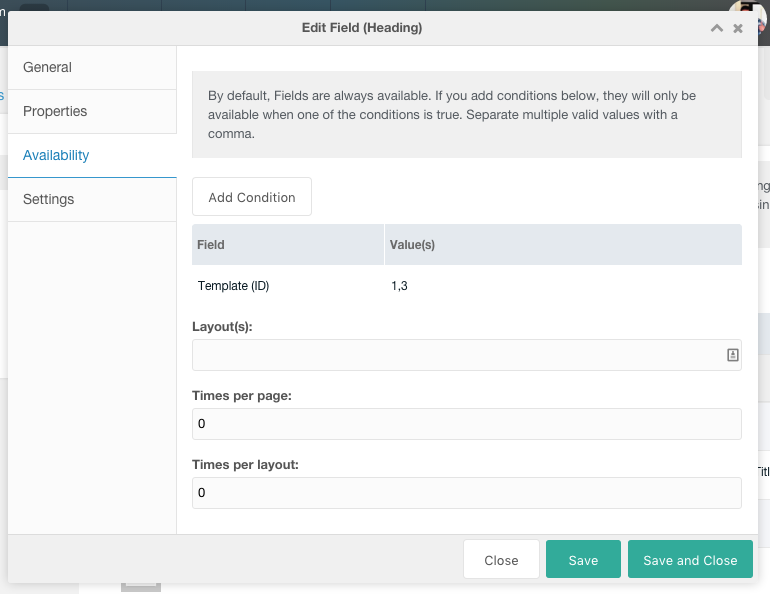Click the Value(s) column header
The width and height of the screenshot is (770, 594).
tap(563, 244)
